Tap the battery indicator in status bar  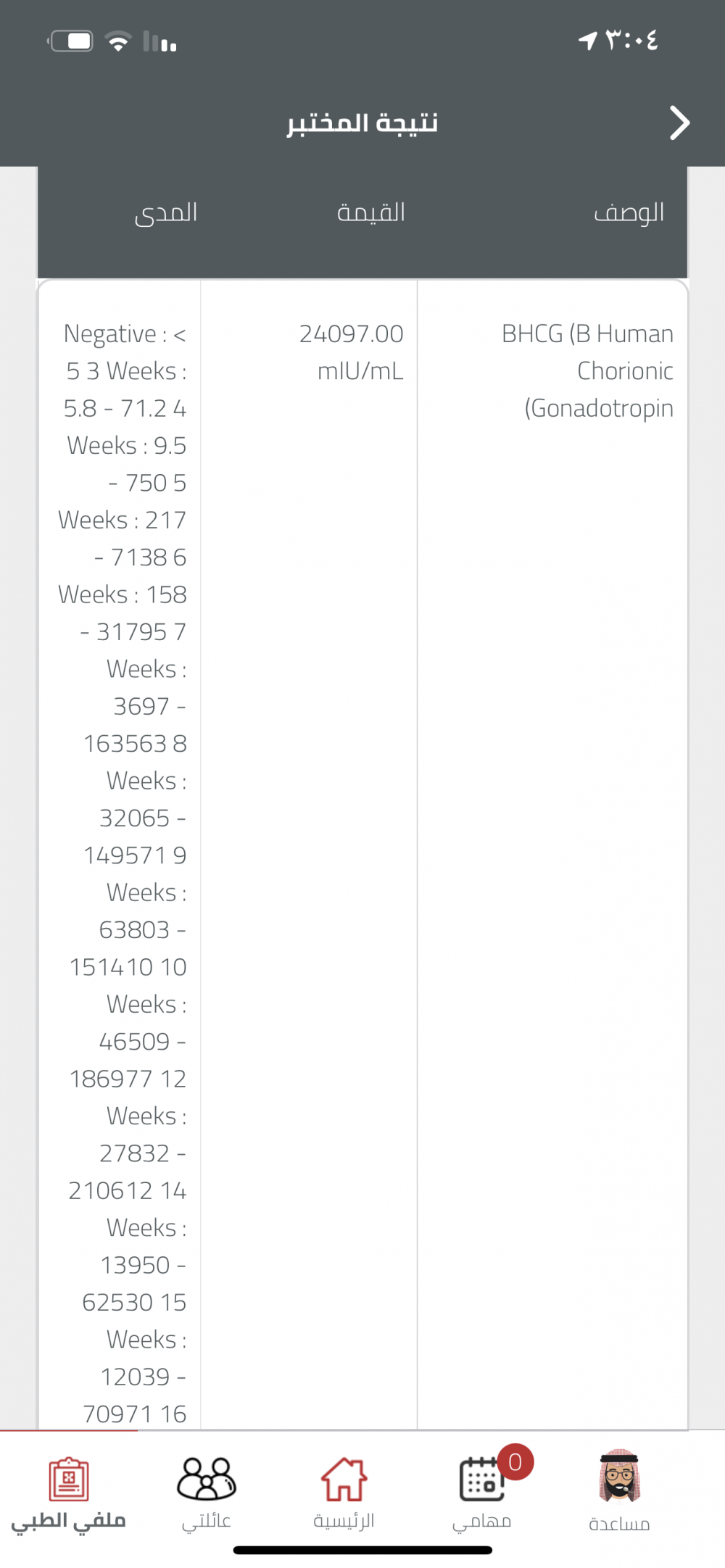pyautogui.click(x=71, y=41)
